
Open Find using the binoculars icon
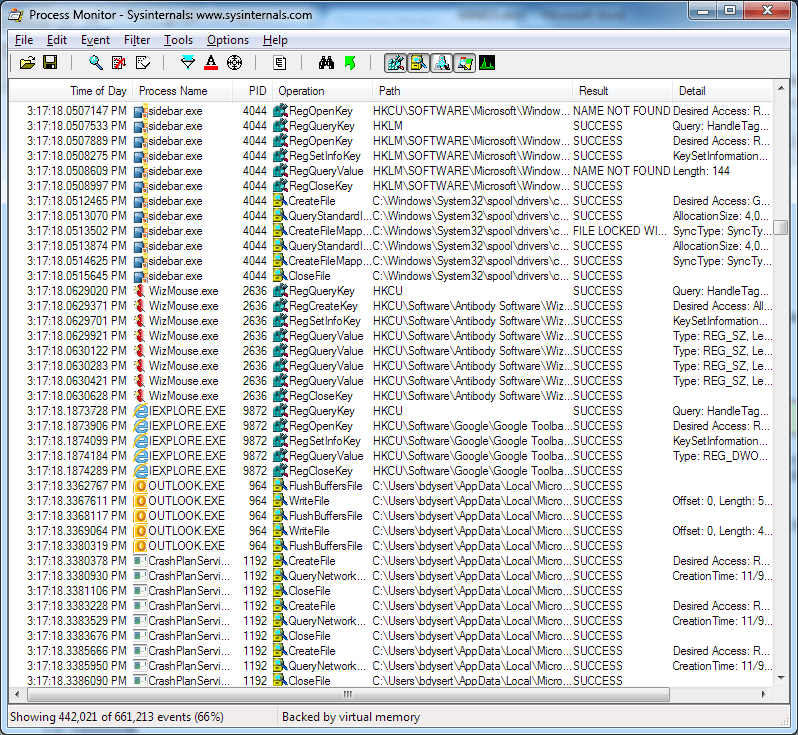point(326,63)
